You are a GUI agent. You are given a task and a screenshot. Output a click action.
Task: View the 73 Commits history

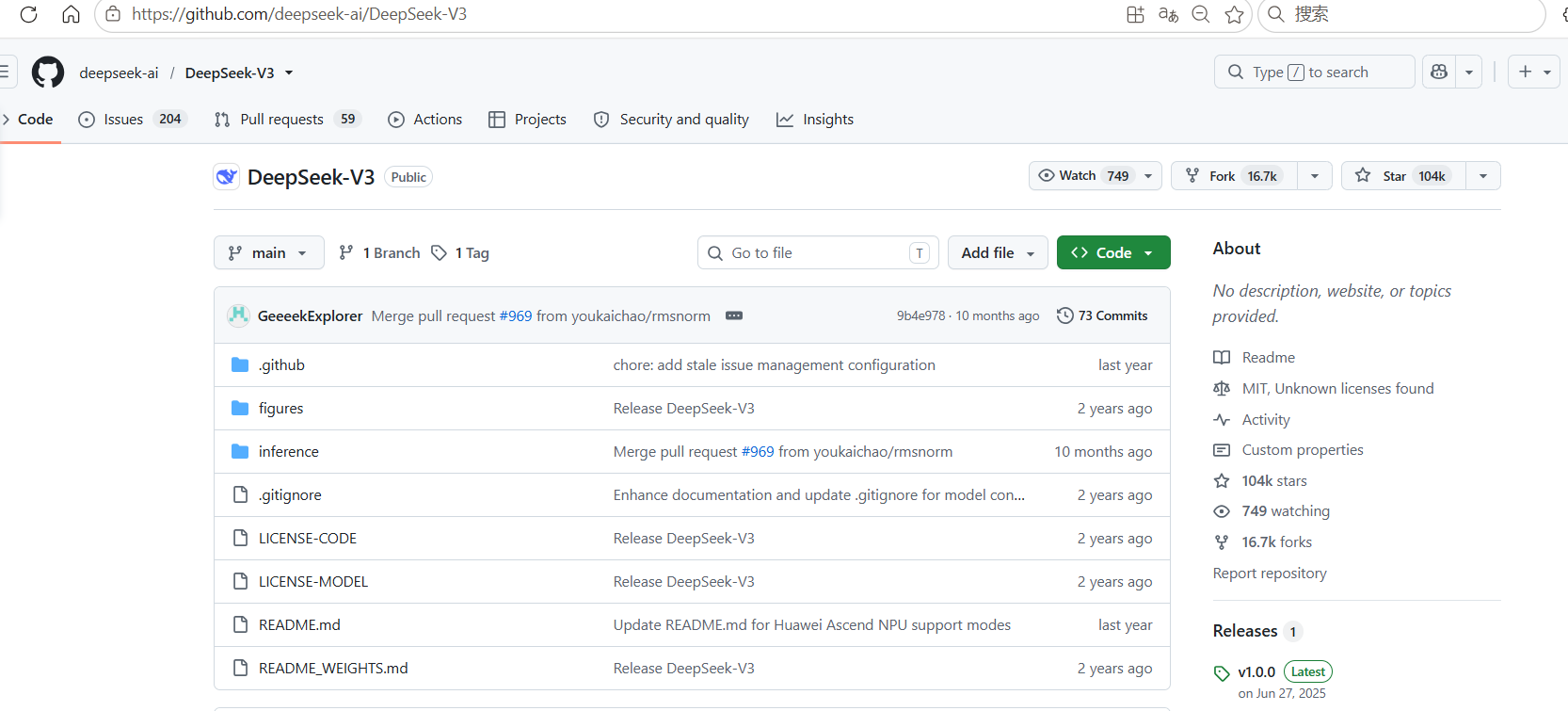(1102, 315)
